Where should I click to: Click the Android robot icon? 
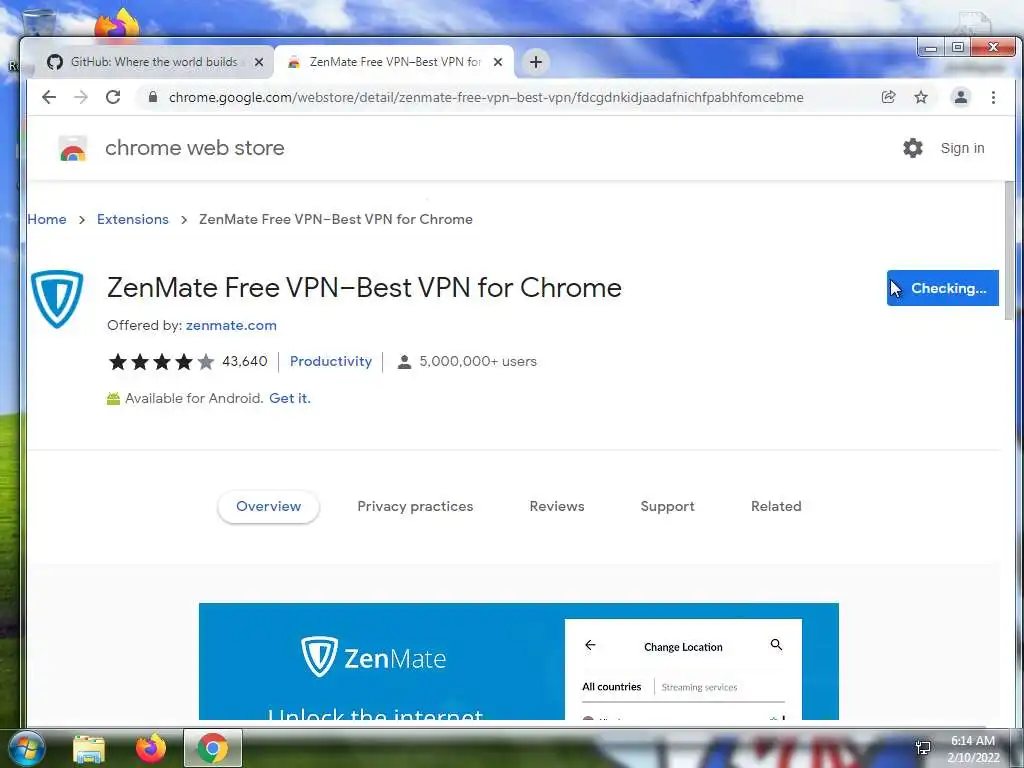113,398
